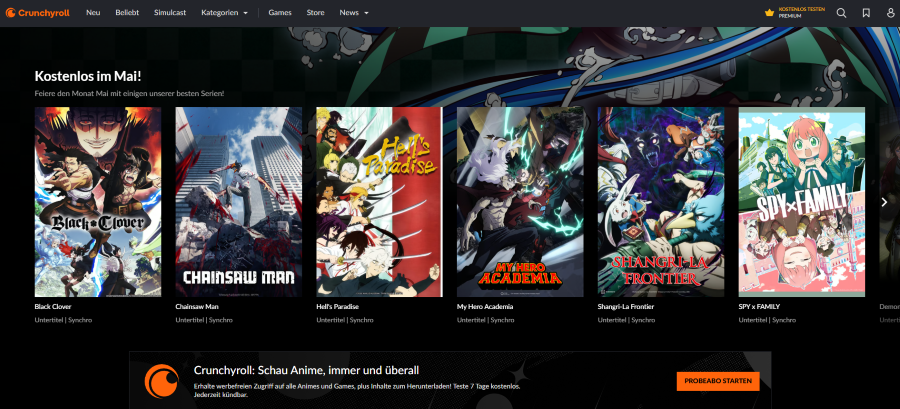Open the account profile icon
The height and width of the screenshot is (409, 900).
click(890, 13)
